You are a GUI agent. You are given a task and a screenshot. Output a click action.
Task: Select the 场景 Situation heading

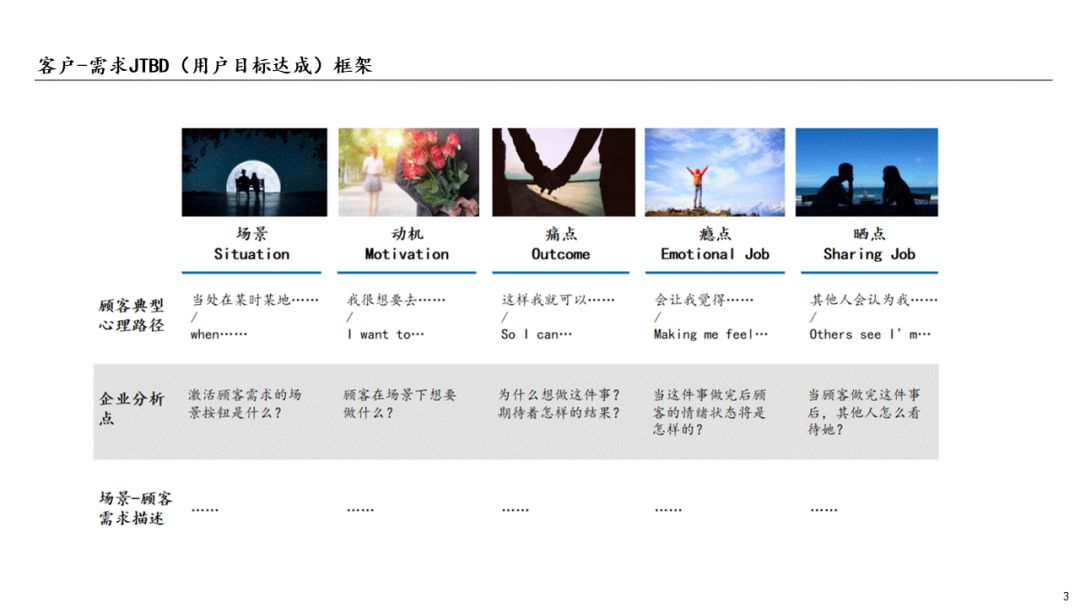click(251, 244)
